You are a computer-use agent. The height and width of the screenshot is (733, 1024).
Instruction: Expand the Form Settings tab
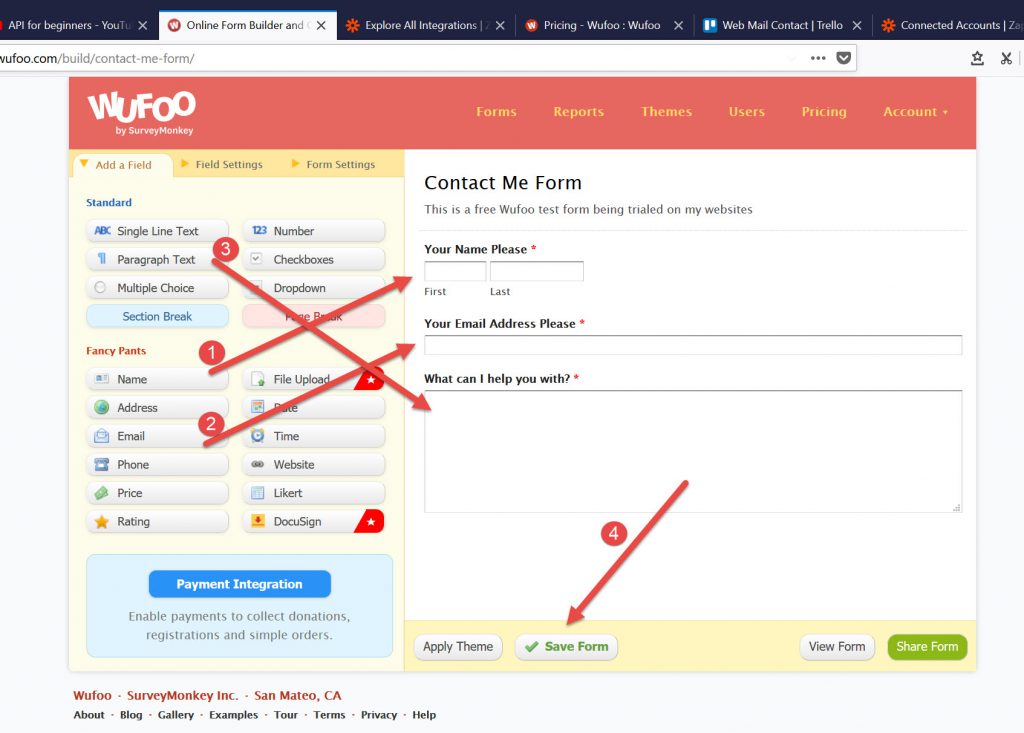[x=340, y=165]
